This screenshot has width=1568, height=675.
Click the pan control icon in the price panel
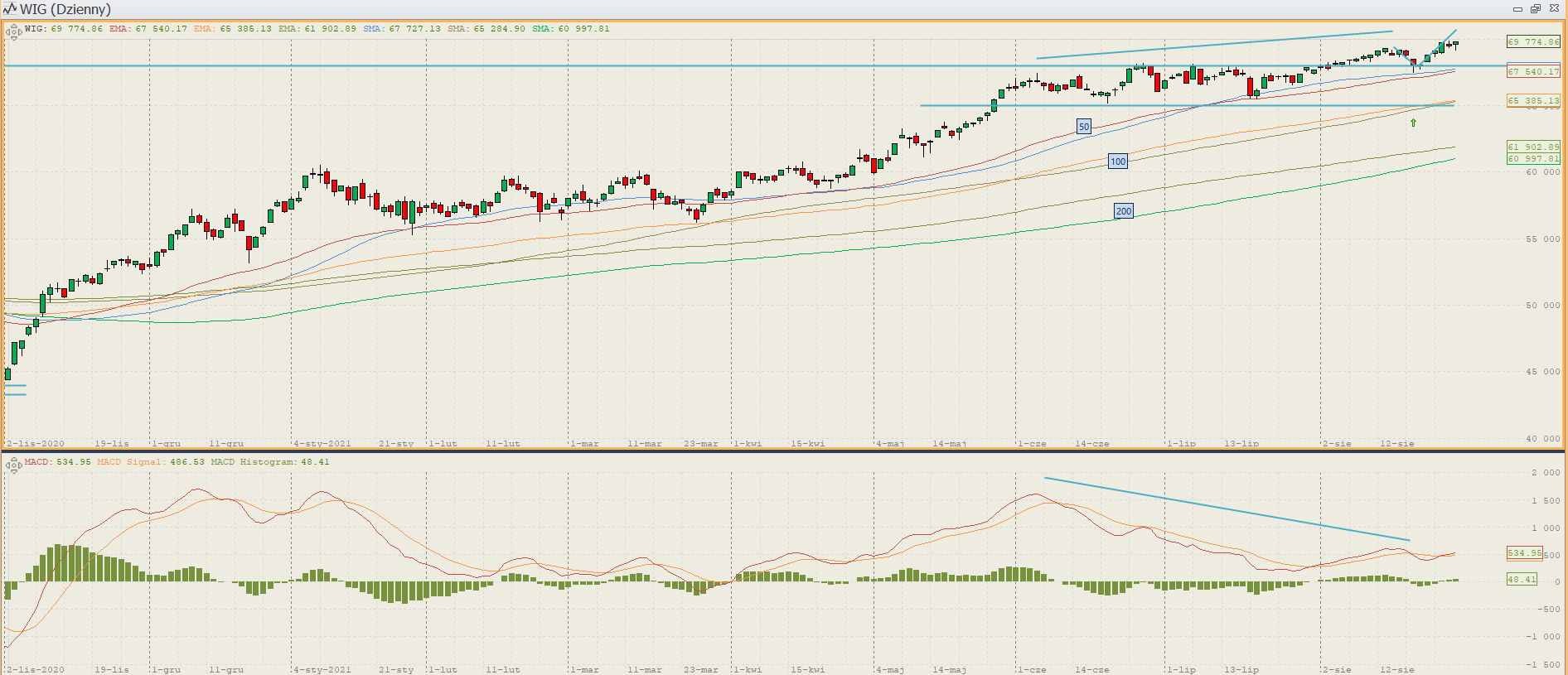pos(13,32)
